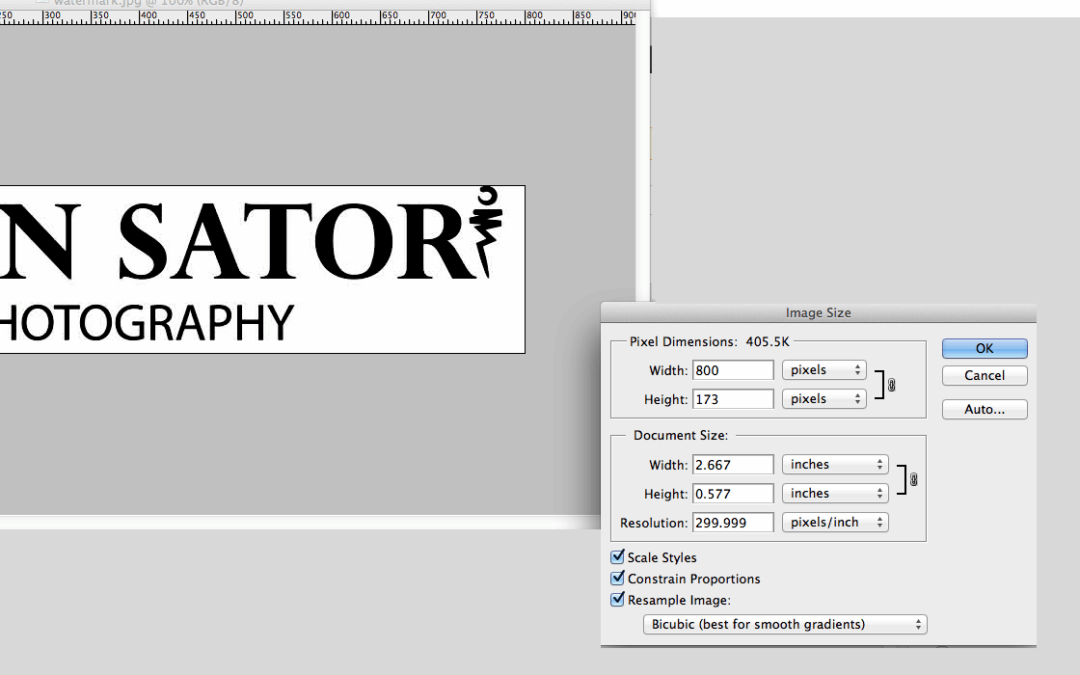Edit the Resolution field 299.999

point(733,523)
